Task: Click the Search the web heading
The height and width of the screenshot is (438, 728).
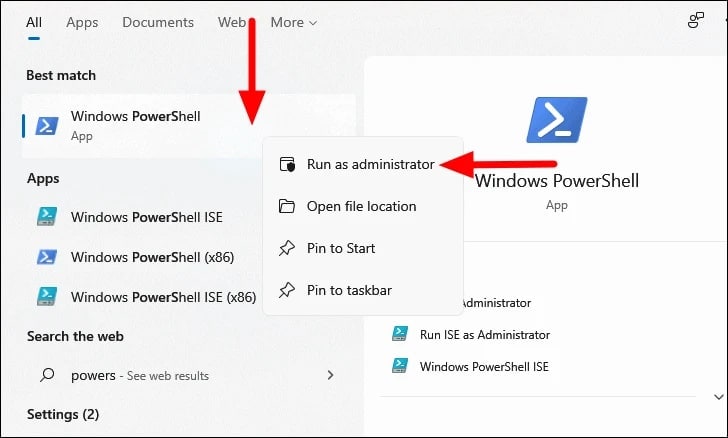Action: pyautogui.click(x=75, y=336)
